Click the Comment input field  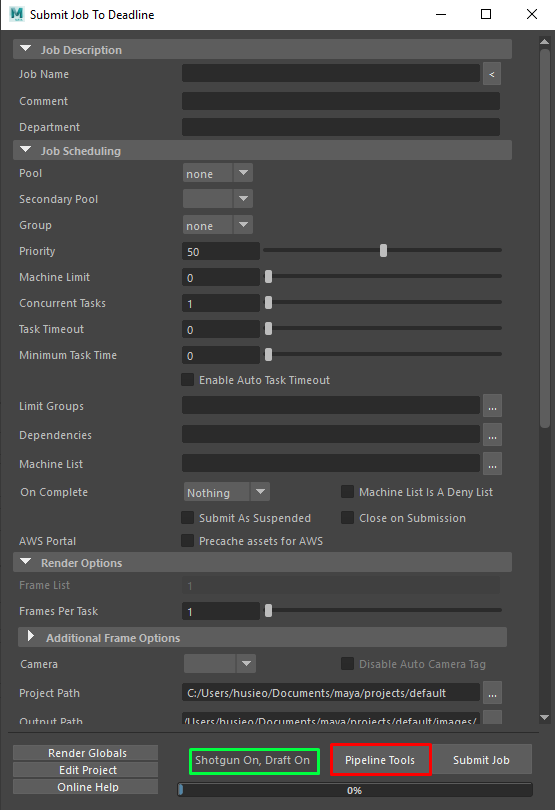pyautogui.click(x=341, y=101)
